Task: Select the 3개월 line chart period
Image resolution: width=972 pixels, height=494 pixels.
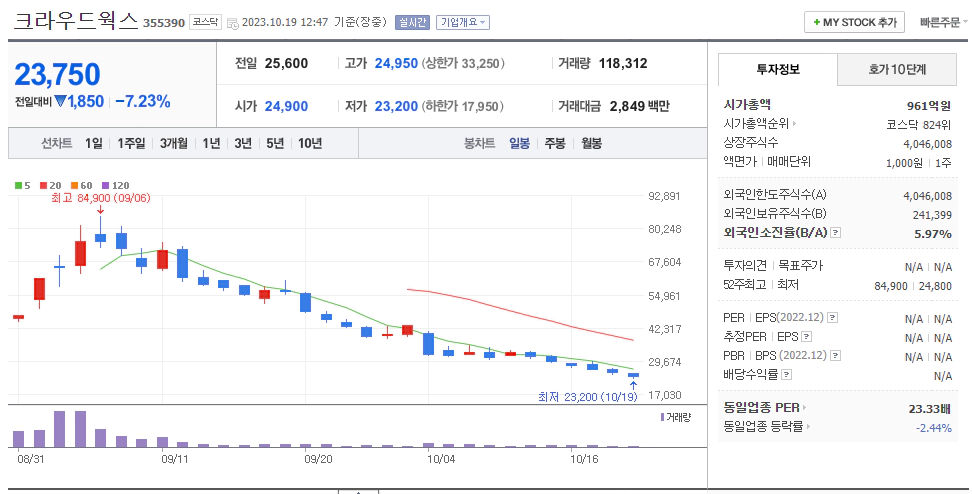Action: click(x=174, y=143)
